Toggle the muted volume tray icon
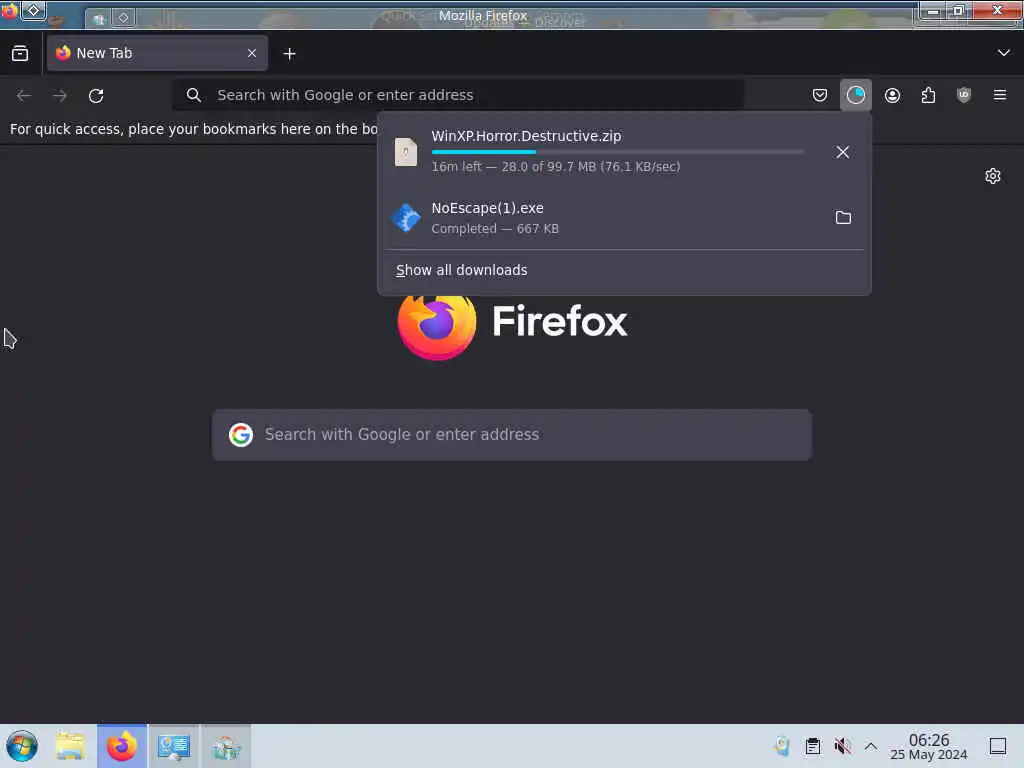 (x=842, y=746)
